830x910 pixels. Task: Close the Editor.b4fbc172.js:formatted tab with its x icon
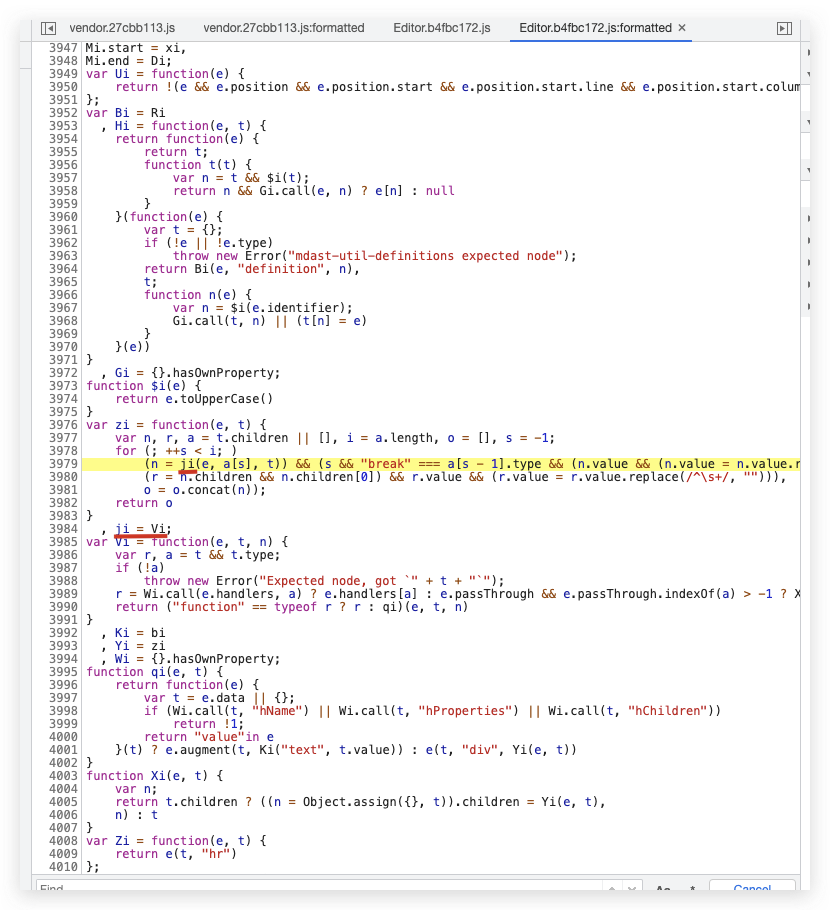click(x=682, y=28)
